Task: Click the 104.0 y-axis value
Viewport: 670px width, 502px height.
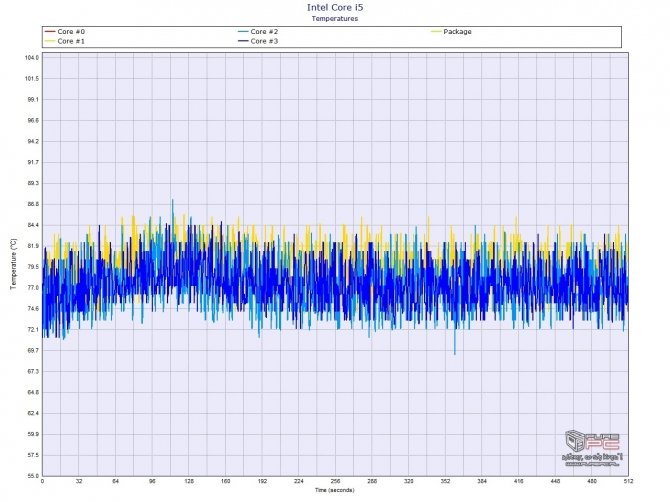Action: coord(32,58)
